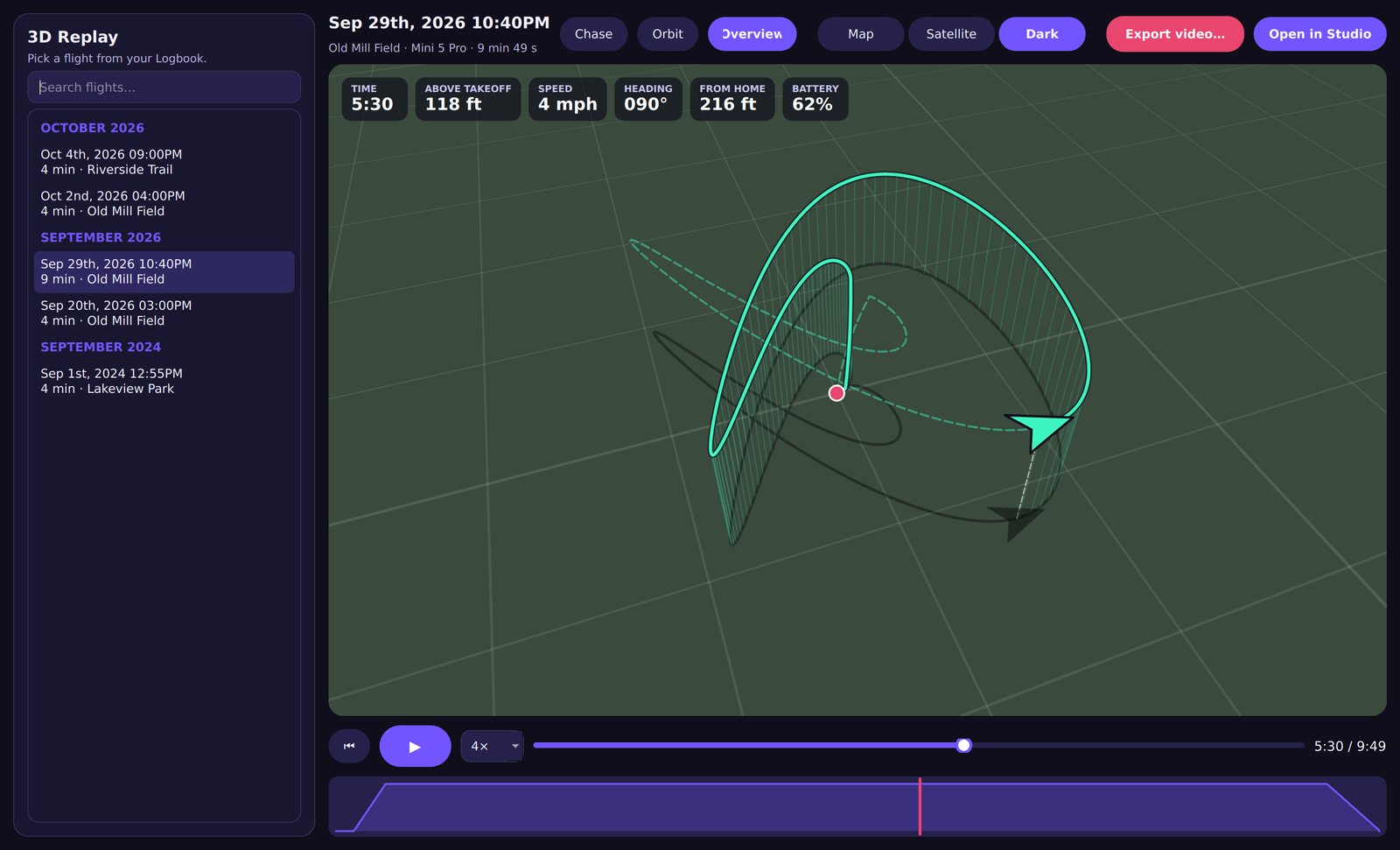1400x850 pixels.
Task: Click the red home point marker
Action: pyautogui.click(x=836, y=393)
